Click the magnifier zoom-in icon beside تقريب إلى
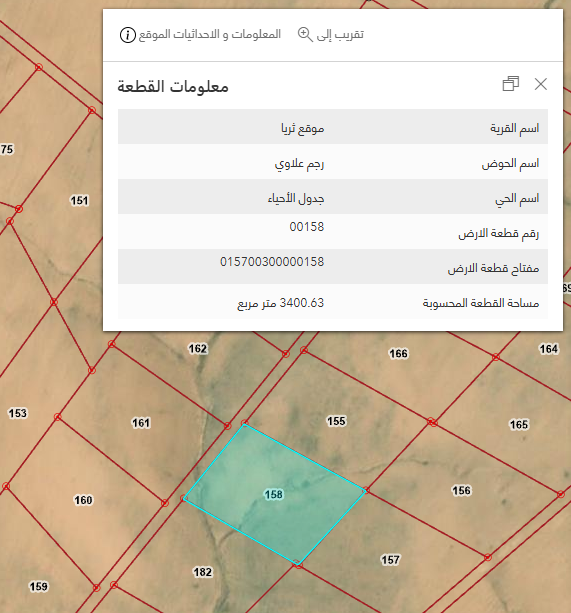 [305, 34]
